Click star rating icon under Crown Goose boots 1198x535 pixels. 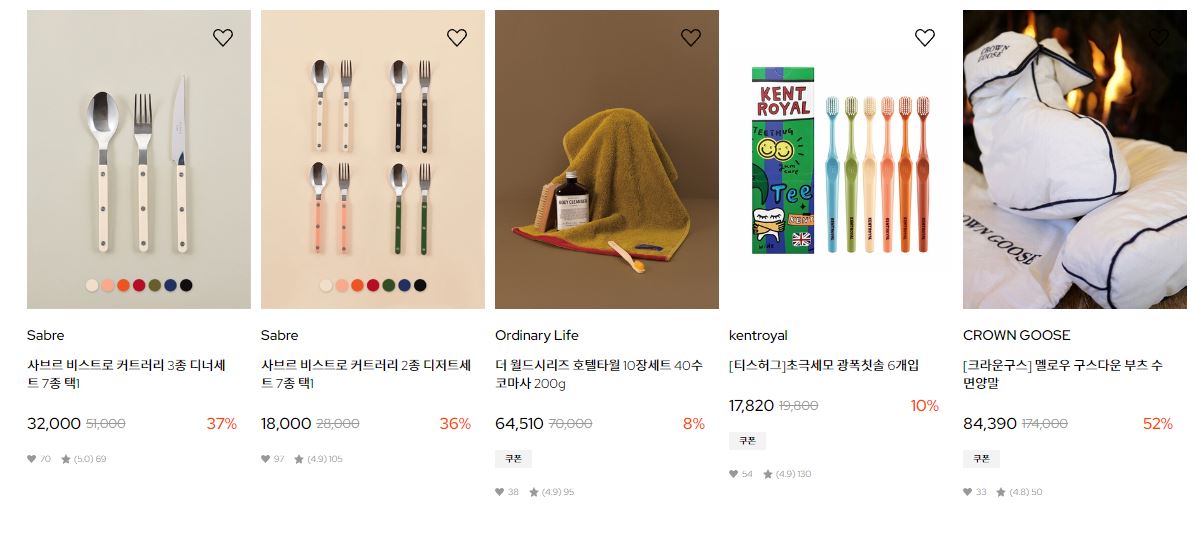(1001, 492)
